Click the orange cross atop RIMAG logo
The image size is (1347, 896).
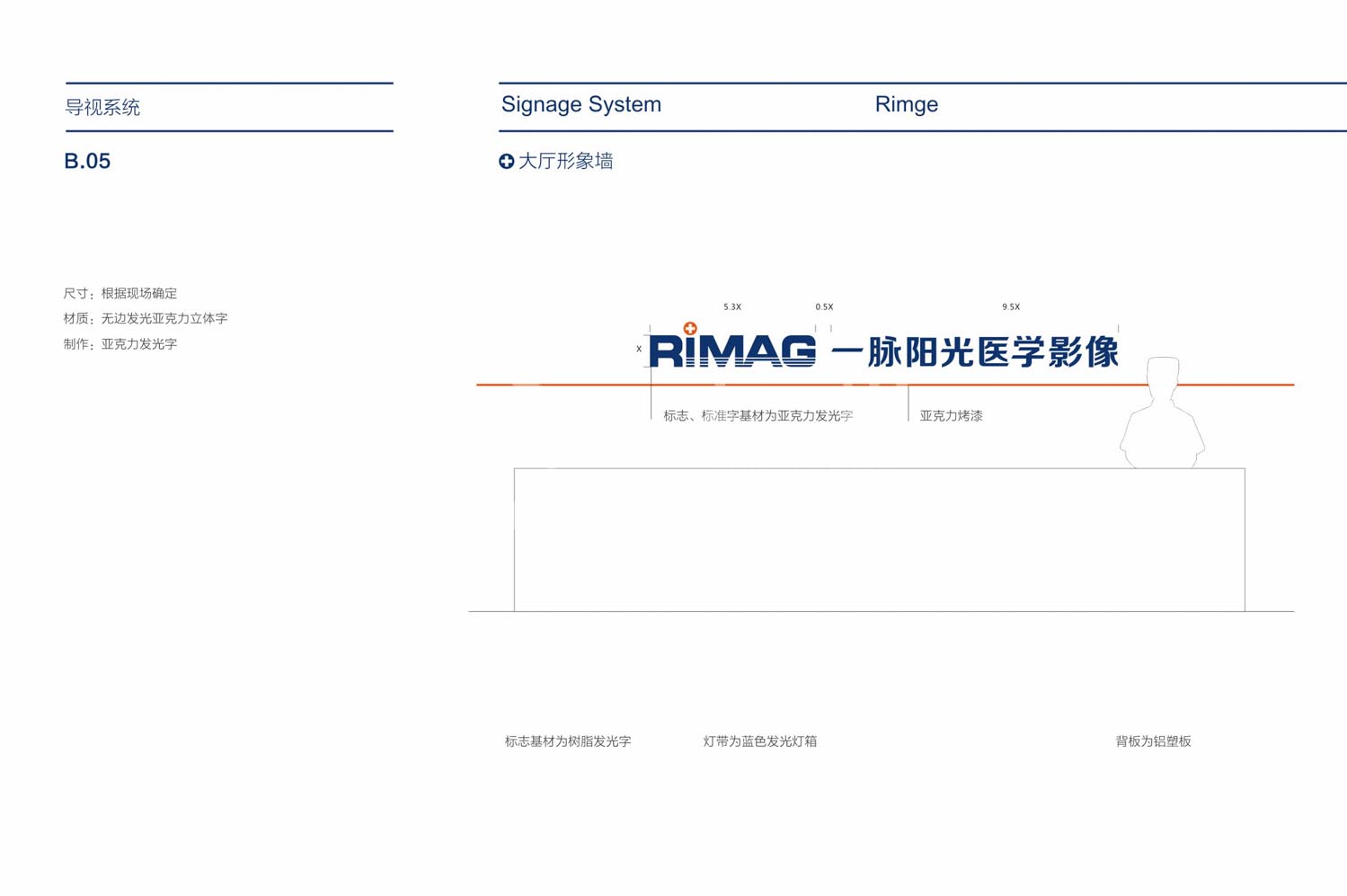[x=690, y=329]
